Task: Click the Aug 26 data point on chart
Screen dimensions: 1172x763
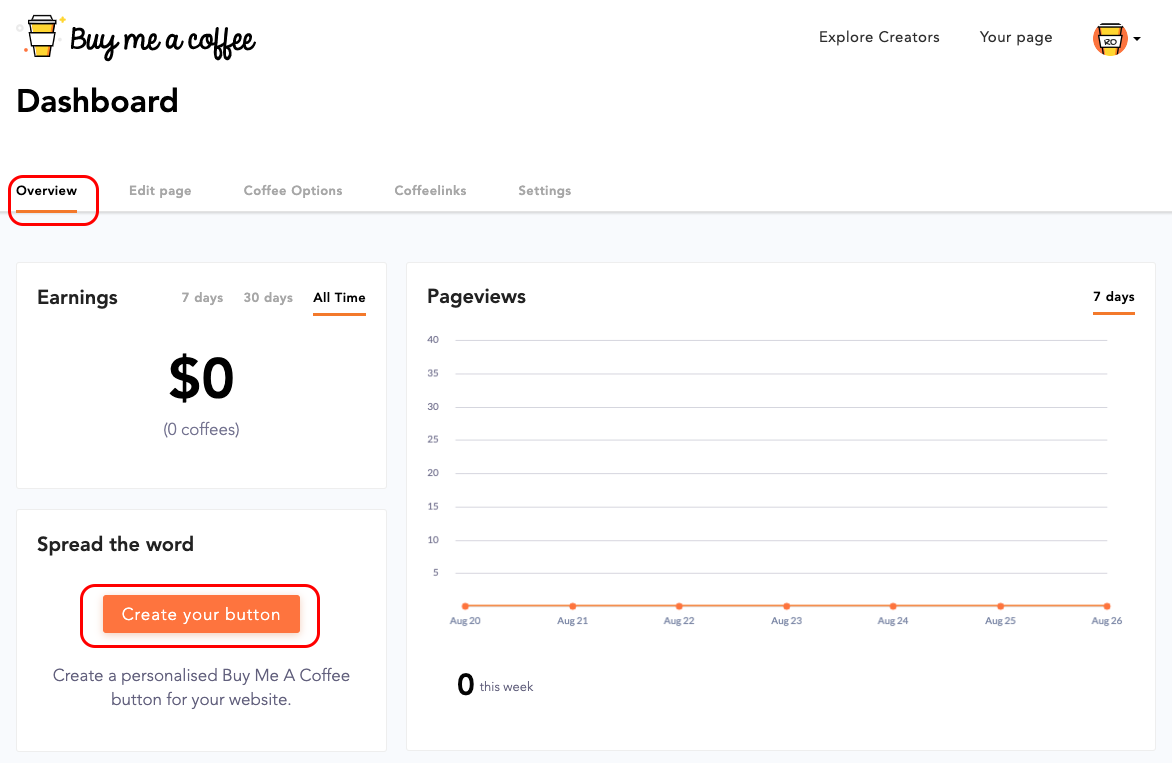Action: [x=1107, y=606]
